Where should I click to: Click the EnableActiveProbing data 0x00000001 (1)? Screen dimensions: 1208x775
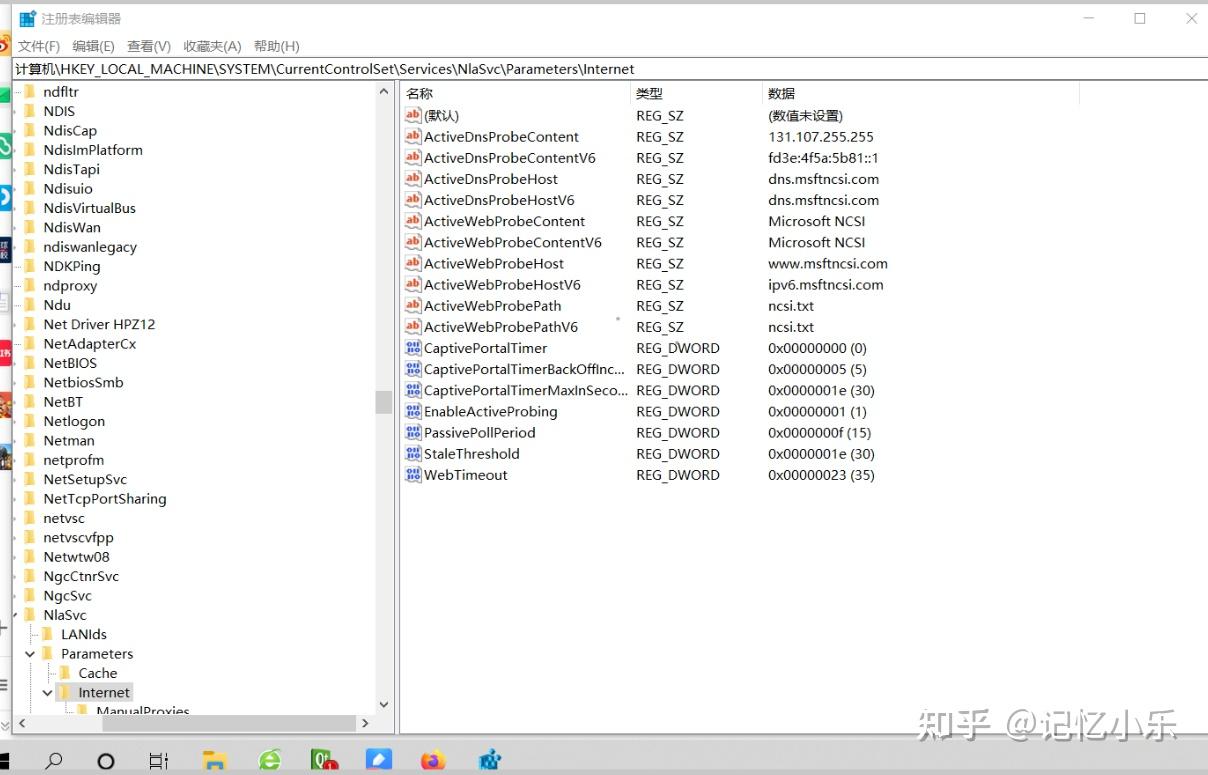[x=817, y=411]
